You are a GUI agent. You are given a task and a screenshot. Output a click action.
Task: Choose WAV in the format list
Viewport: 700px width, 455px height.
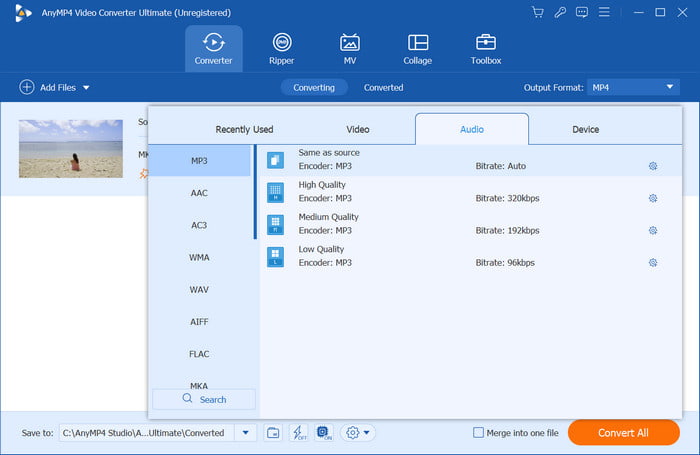click(x=199, y=289)
